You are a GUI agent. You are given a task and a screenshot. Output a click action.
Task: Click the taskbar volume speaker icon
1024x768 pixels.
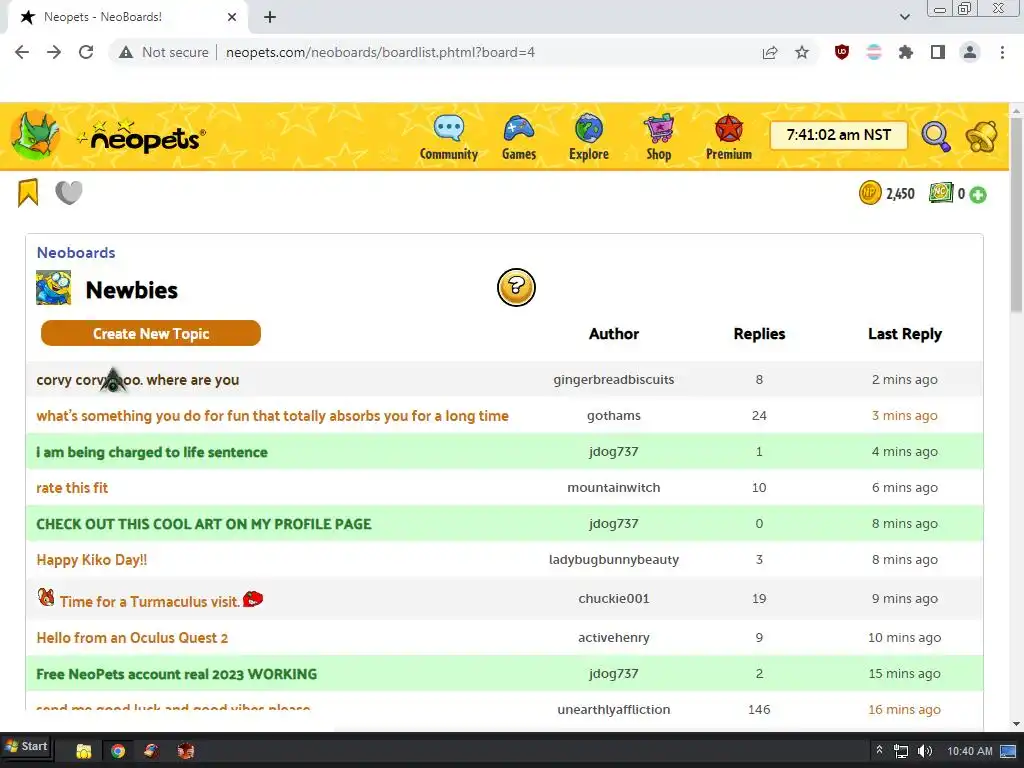coord(925,751)
